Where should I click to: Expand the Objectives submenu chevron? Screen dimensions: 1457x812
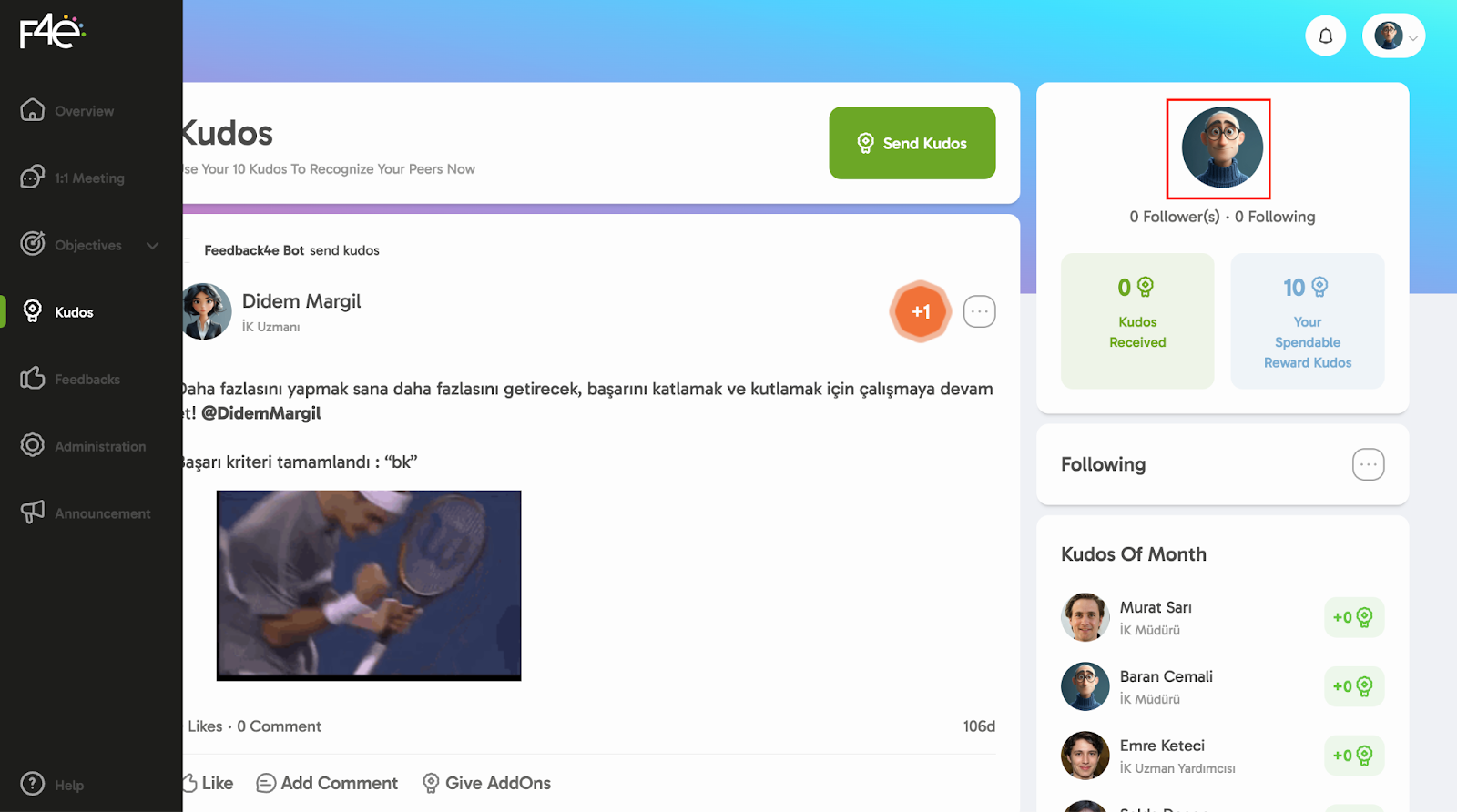(153, 245)
